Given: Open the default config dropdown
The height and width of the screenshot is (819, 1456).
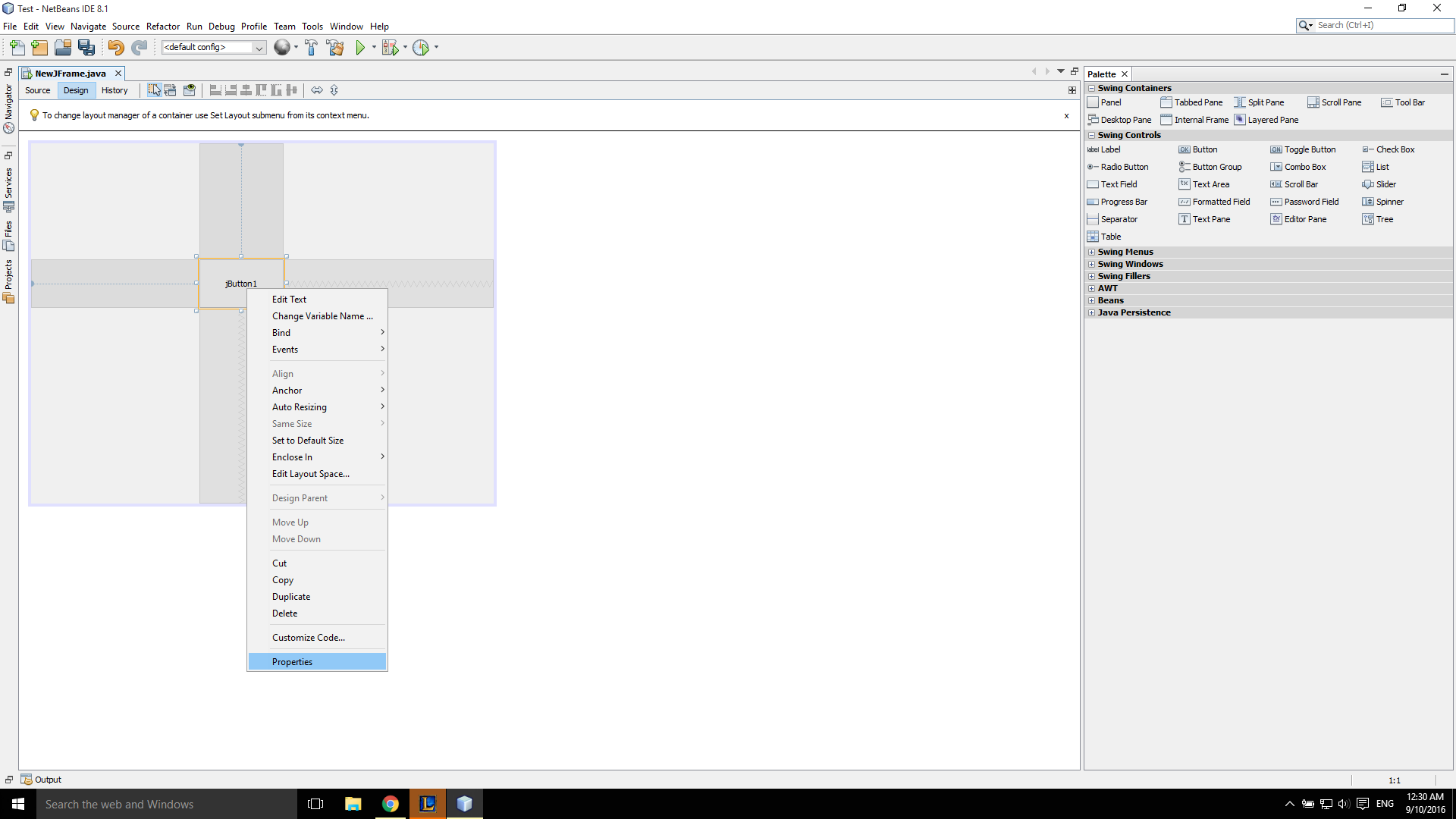Looking at the screenshot, I should pos(259,48).
